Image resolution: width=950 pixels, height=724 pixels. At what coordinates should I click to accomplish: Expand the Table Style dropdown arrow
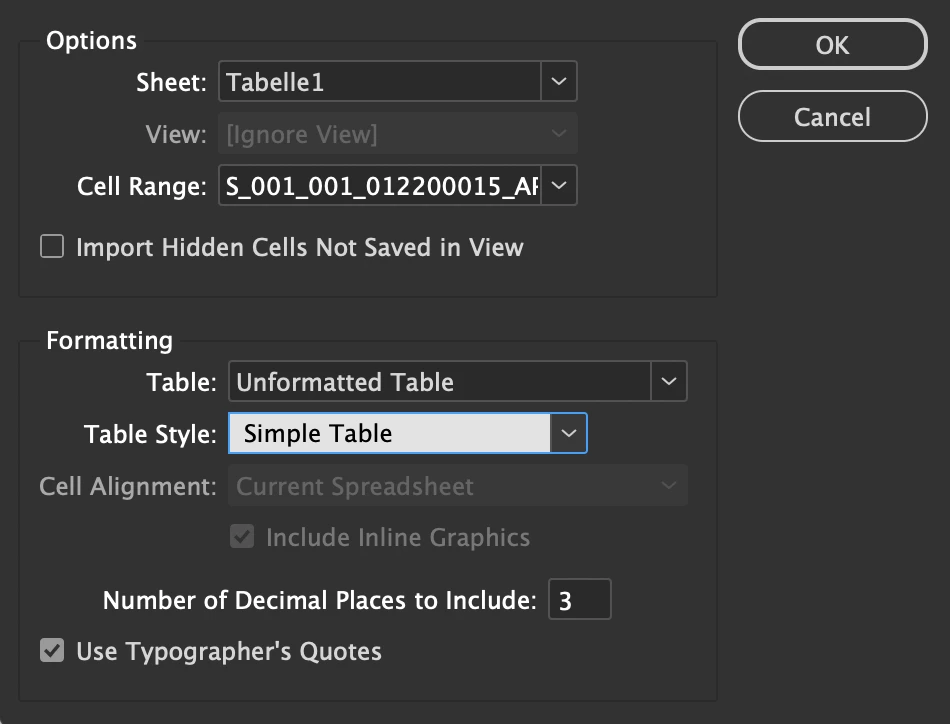(568, 434)
